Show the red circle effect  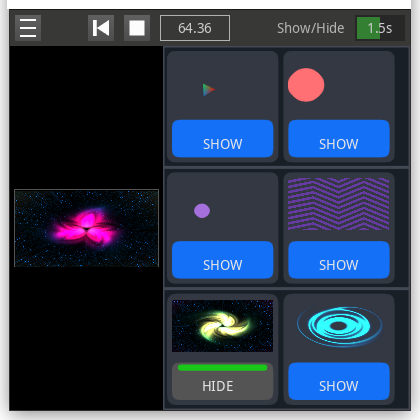[x=339, y=139]
